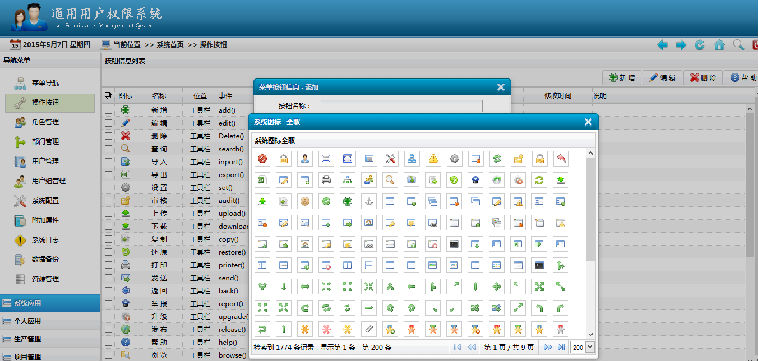Go to next page in icon dialog pager
The width and height of the screenshot is (758, 361).
548,347
